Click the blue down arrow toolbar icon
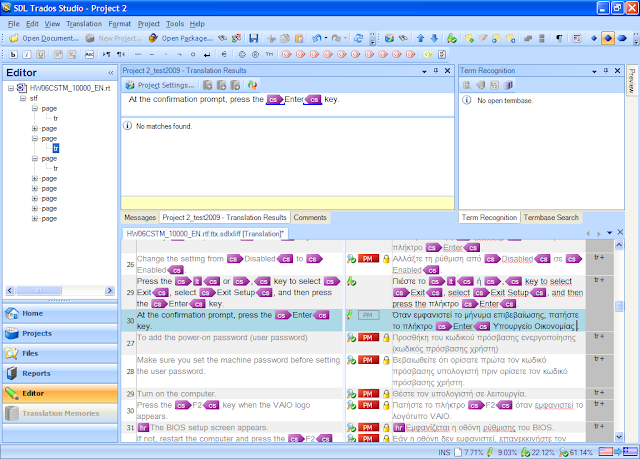Viewport: 640px width, 459px height. pos(434,38)
